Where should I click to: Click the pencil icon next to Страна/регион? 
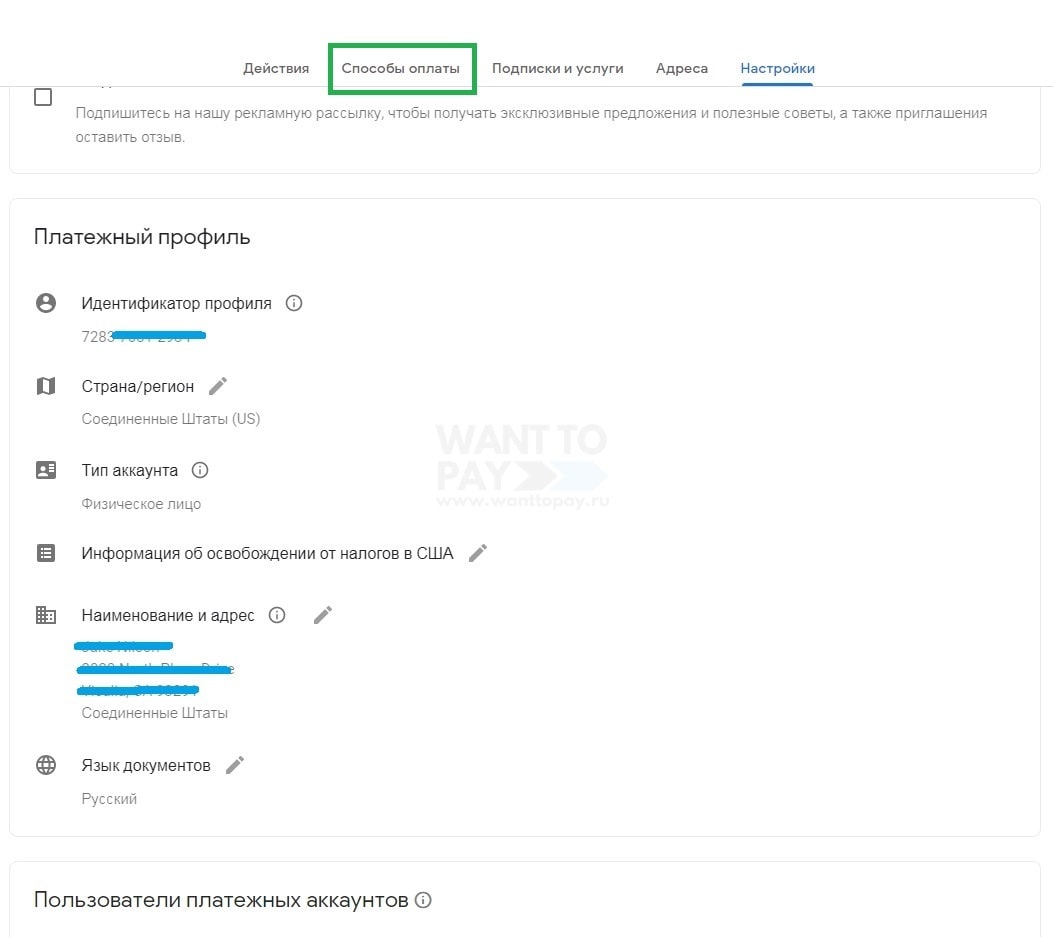pyautogui.click(x=218, y=386)
